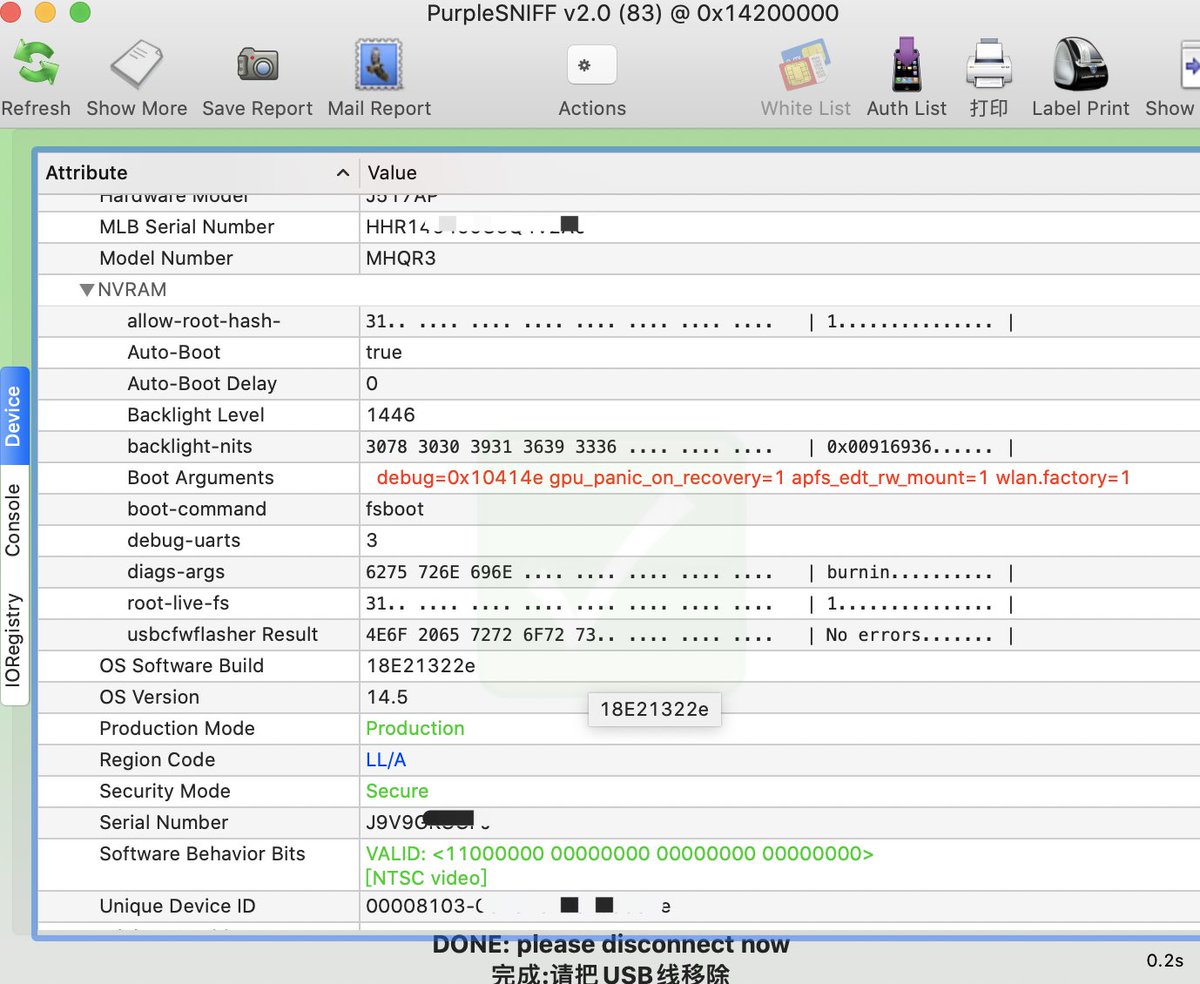Select the MLB Serial Number row
The image size is (1200, 984).
[x=619, y=227]
